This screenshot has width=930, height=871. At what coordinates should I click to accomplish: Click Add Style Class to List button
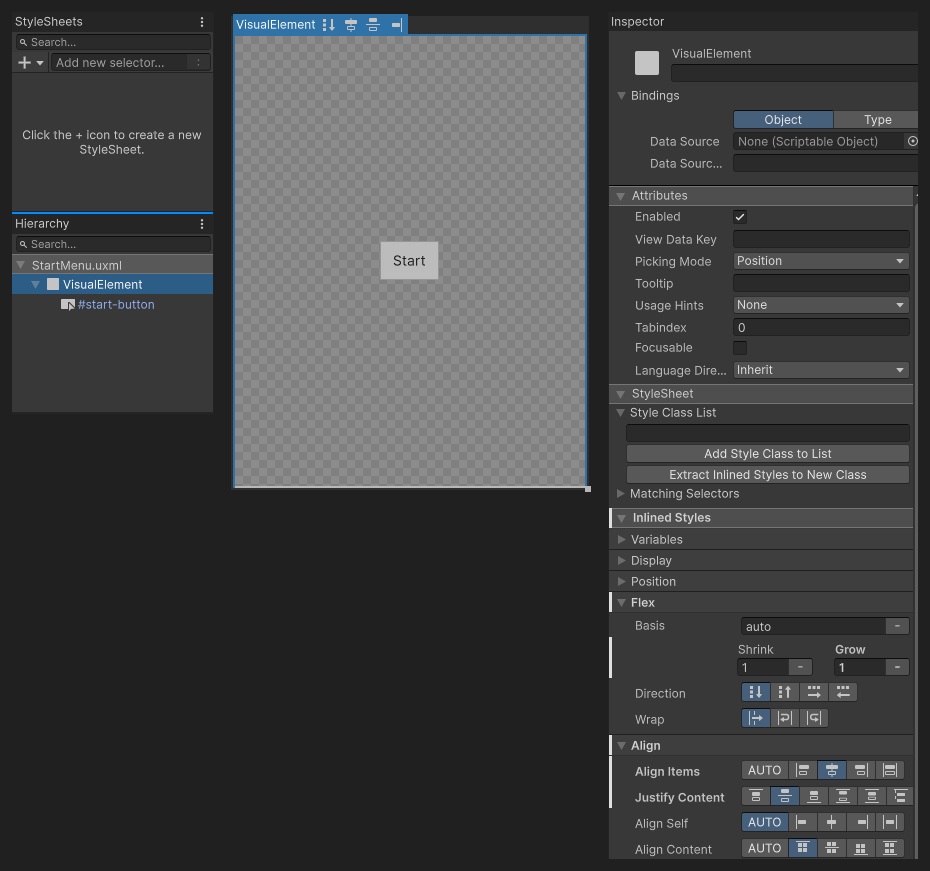click(767, 454)
